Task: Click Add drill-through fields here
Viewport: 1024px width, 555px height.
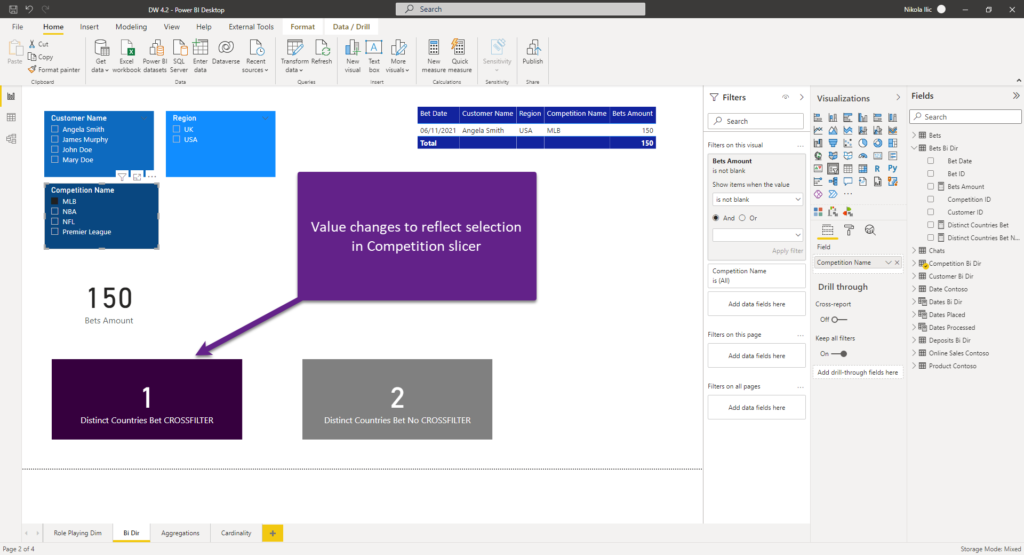Action: [857, 372]
